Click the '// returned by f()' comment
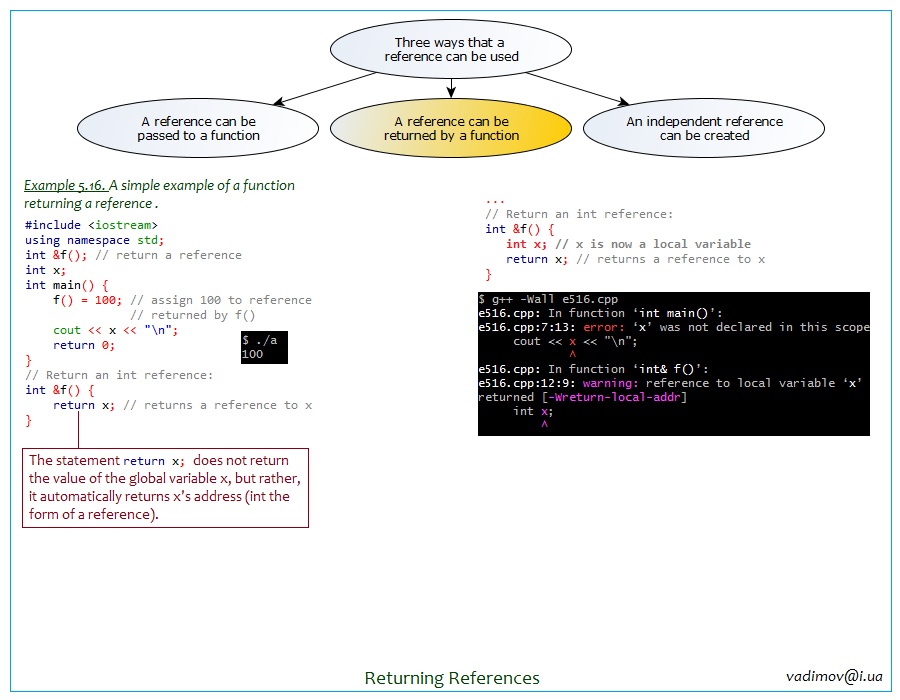Viewport: 900px width, 700px height. (192, 315)
